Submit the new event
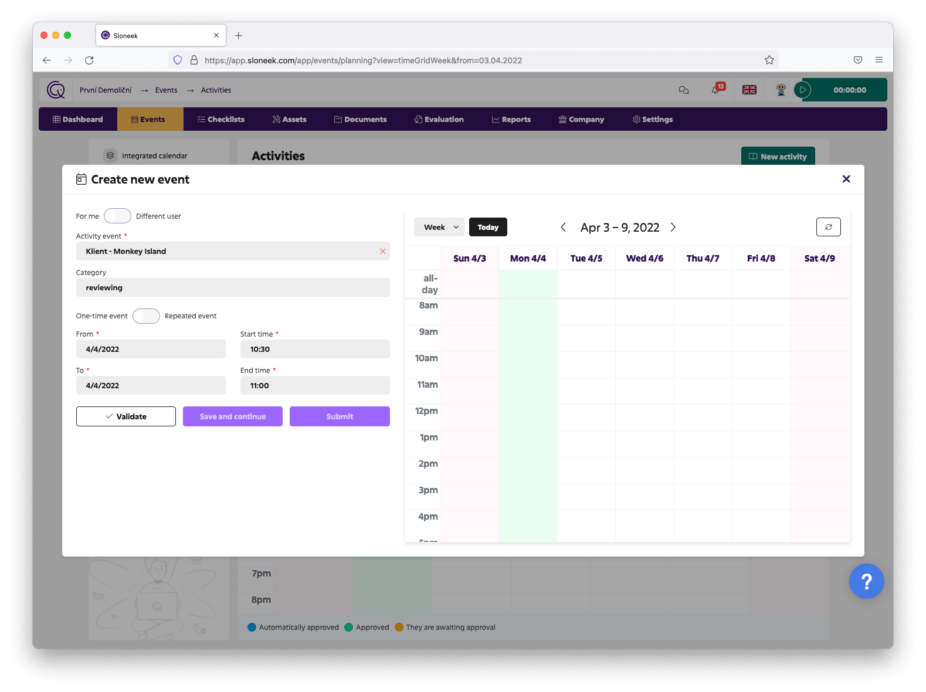The height and width of the screenshot is (692, 926). coord(339,416)
